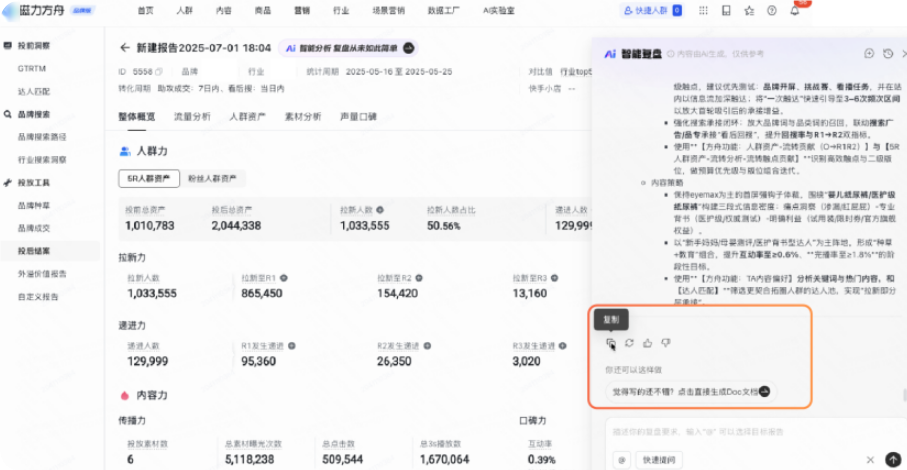Expand 投放工具 sidebar section

(34, 182)
